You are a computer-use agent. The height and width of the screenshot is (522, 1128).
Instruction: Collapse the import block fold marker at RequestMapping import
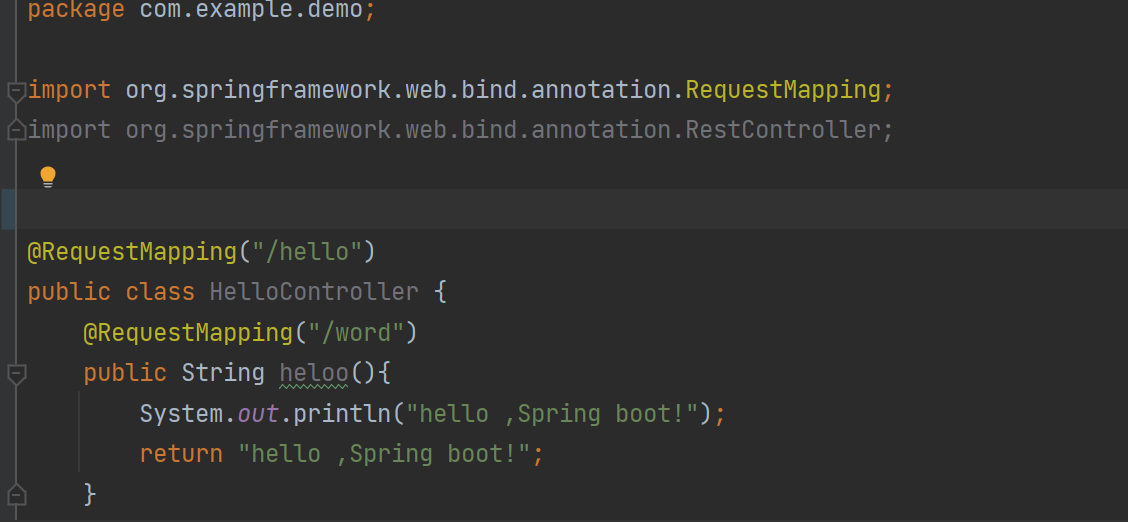tap(16, 92)
